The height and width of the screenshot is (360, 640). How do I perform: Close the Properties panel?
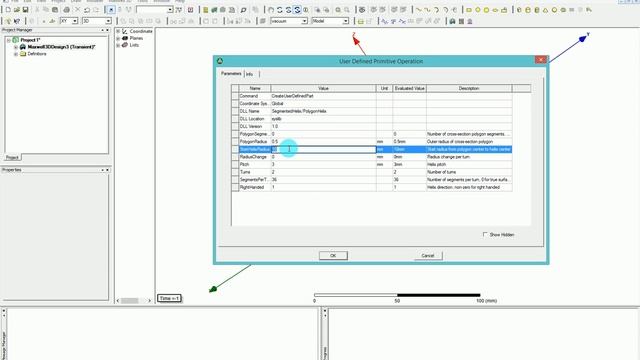pos(107,170)
